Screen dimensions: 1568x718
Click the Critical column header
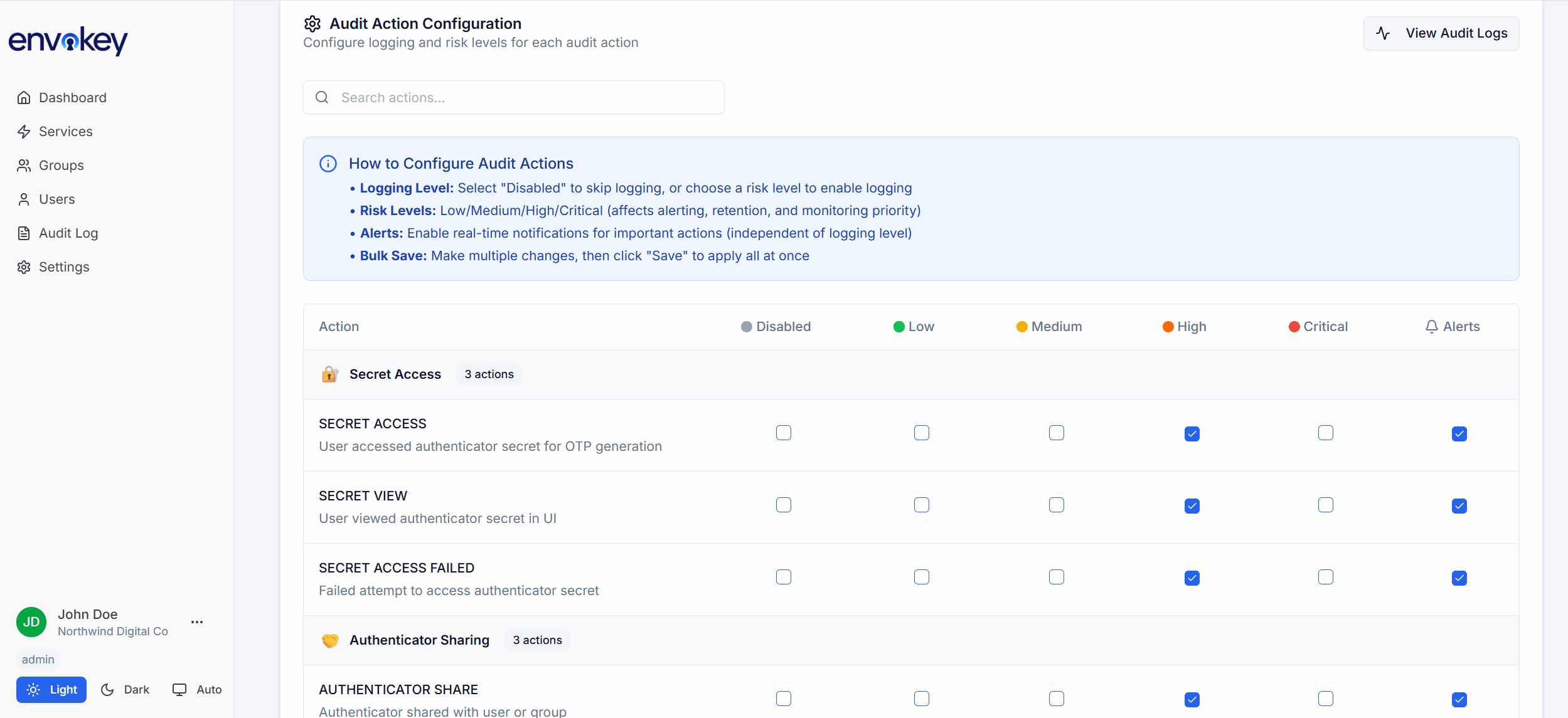1318,327
